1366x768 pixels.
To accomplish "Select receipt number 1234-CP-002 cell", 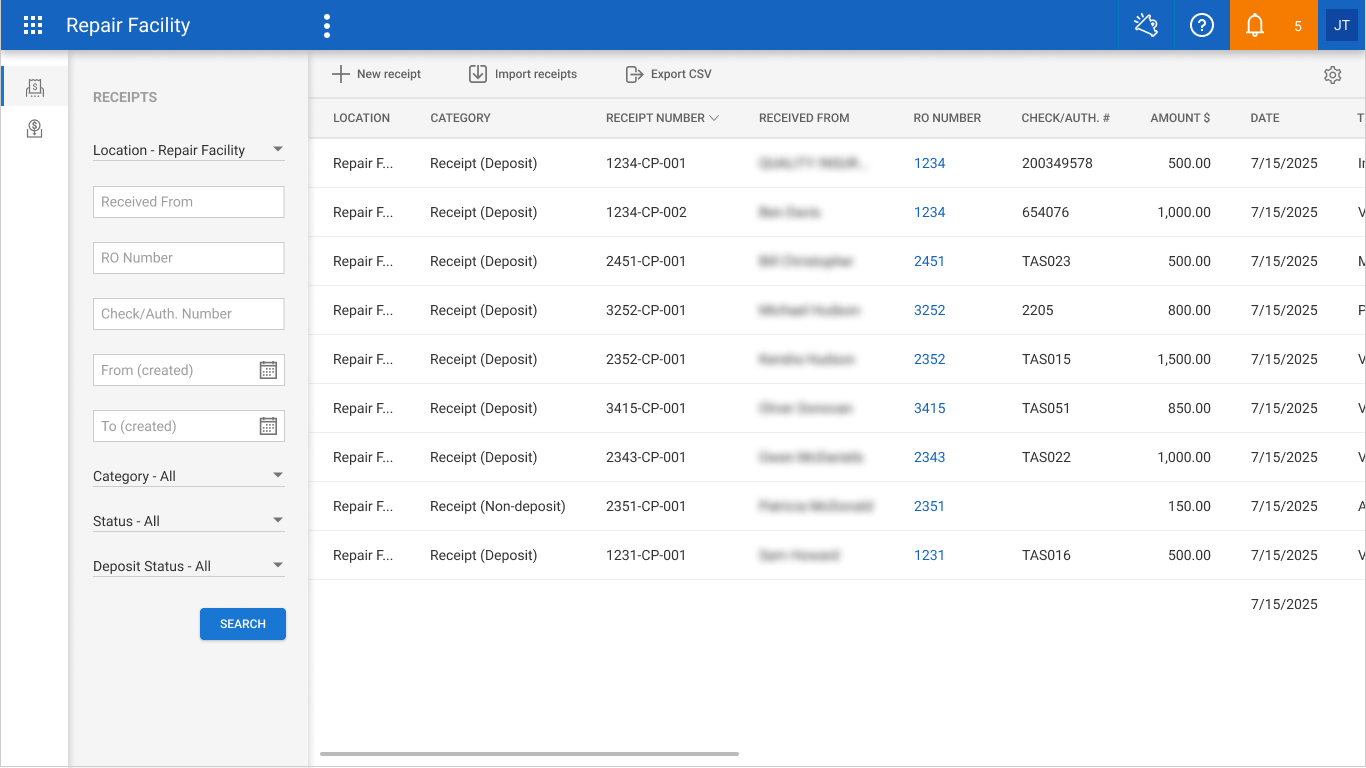I will (646, 212).
